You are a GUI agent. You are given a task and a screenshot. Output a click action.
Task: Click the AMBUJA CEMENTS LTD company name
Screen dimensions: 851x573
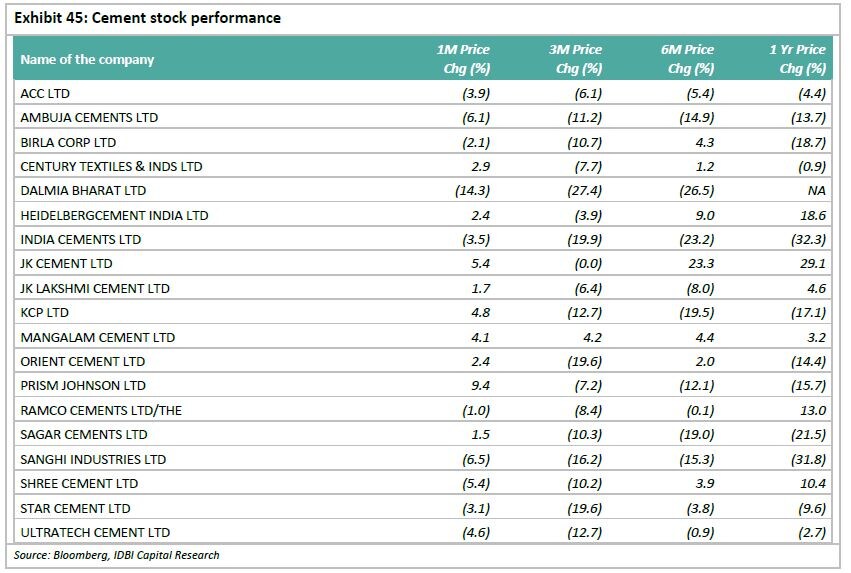tap(89, 117)
